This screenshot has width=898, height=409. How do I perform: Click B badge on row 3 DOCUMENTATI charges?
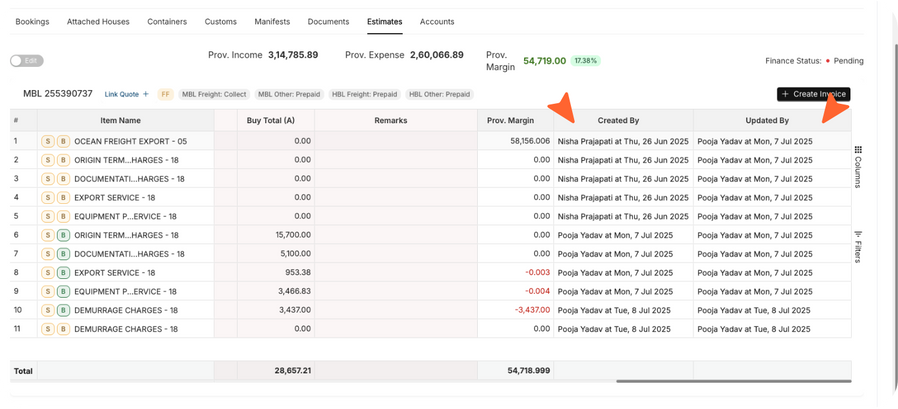(x=63, y=179)
